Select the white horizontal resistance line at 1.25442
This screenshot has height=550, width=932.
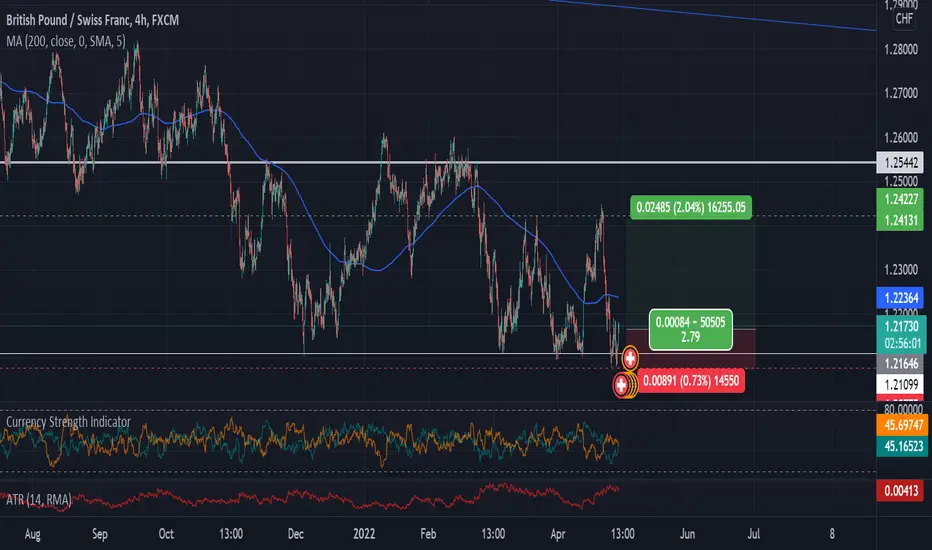coord(438,162)
